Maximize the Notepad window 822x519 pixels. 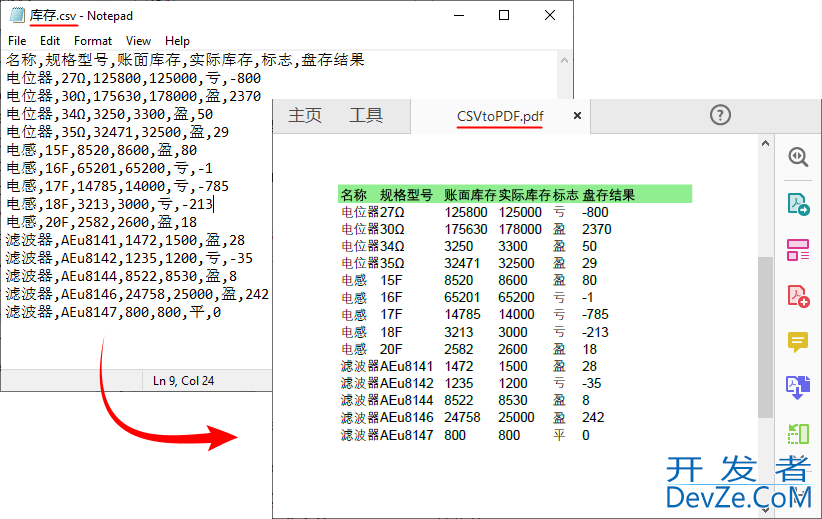pos(504,15)
